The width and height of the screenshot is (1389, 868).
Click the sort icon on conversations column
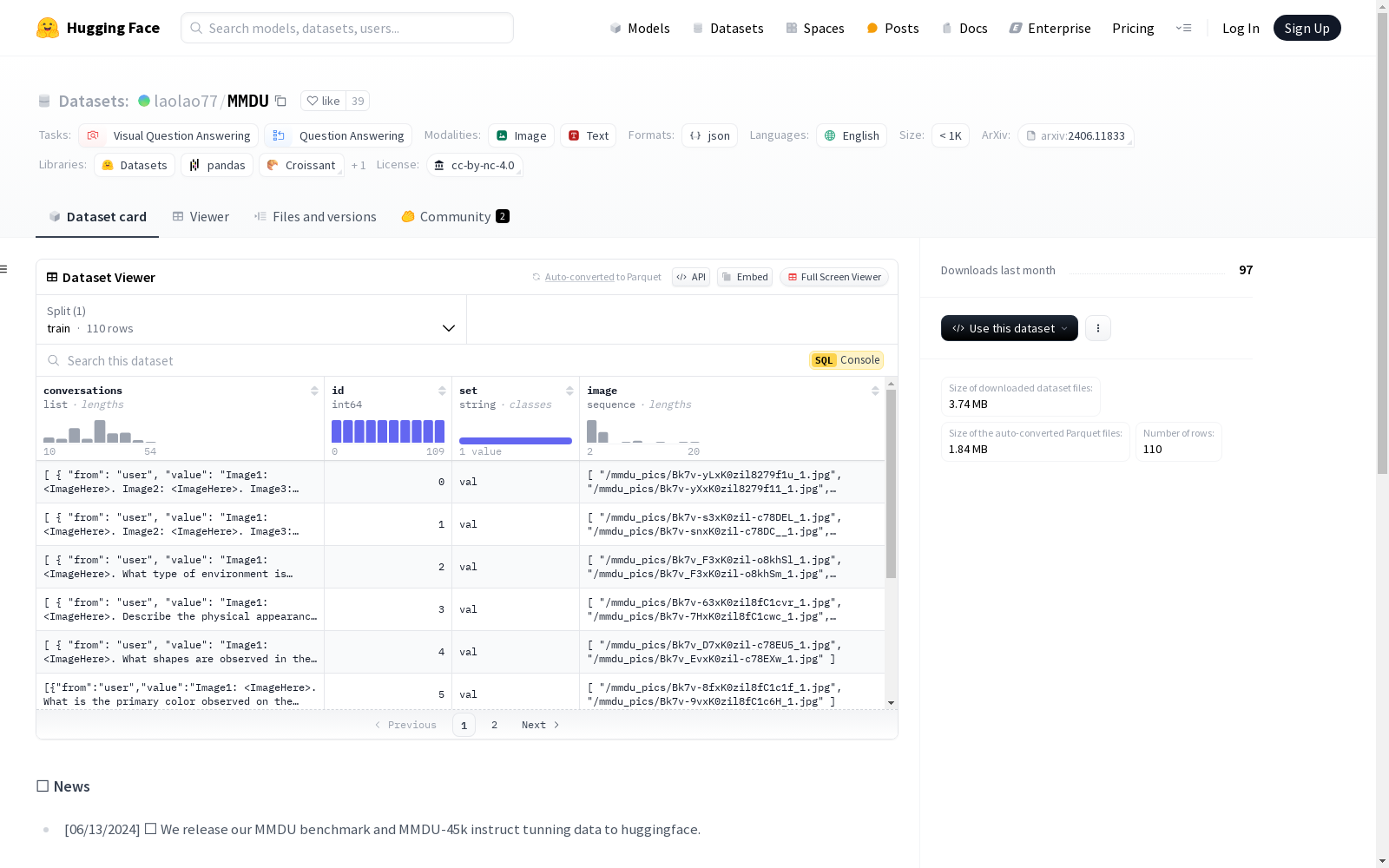(314, 391)
